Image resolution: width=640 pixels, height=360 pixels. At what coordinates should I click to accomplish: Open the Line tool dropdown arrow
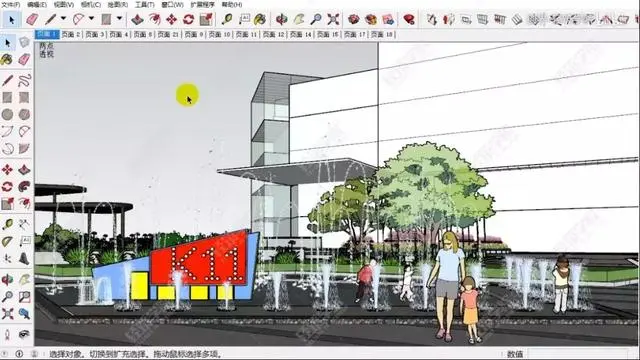pyautogui.click(x=63, y=19)
